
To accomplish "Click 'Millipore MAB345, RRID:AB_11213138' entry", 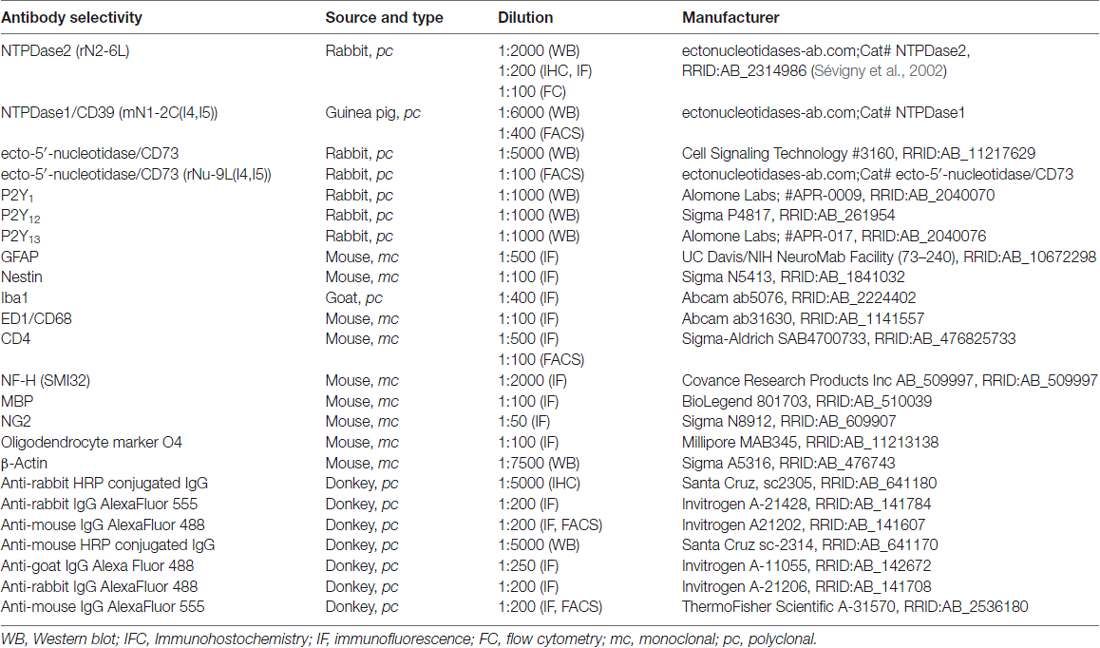I will pos(810,443).
